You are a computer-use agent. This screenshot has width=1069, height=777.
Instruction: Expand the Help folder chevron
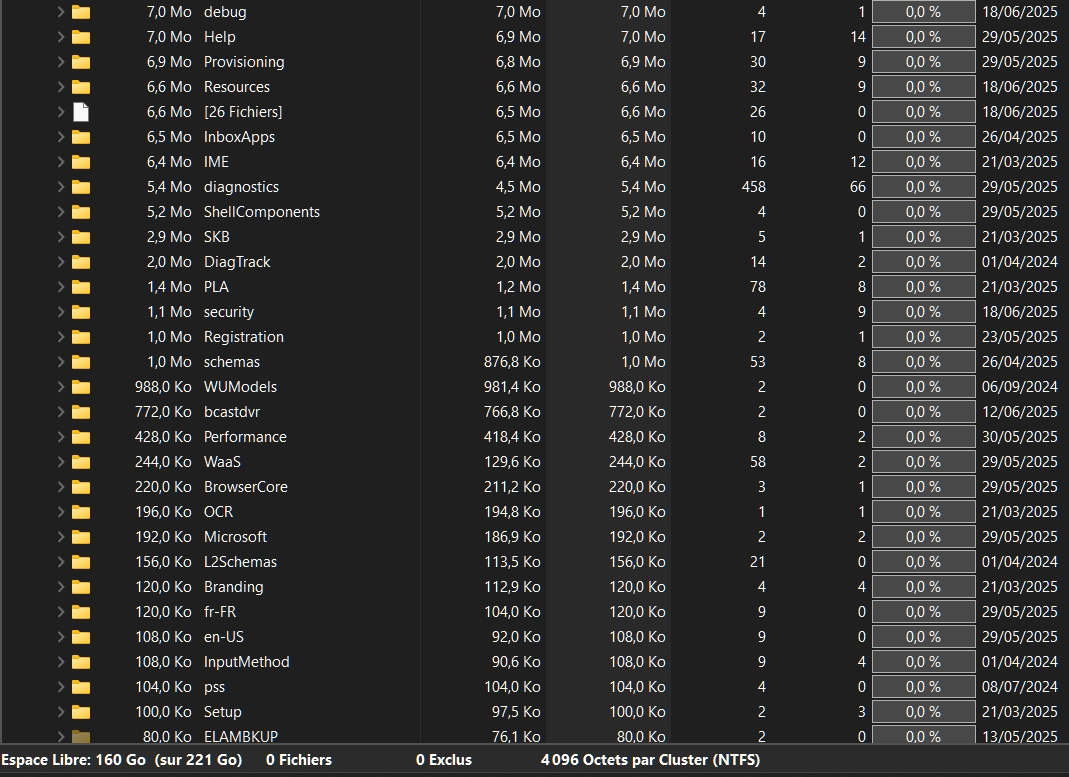[61, 37]
